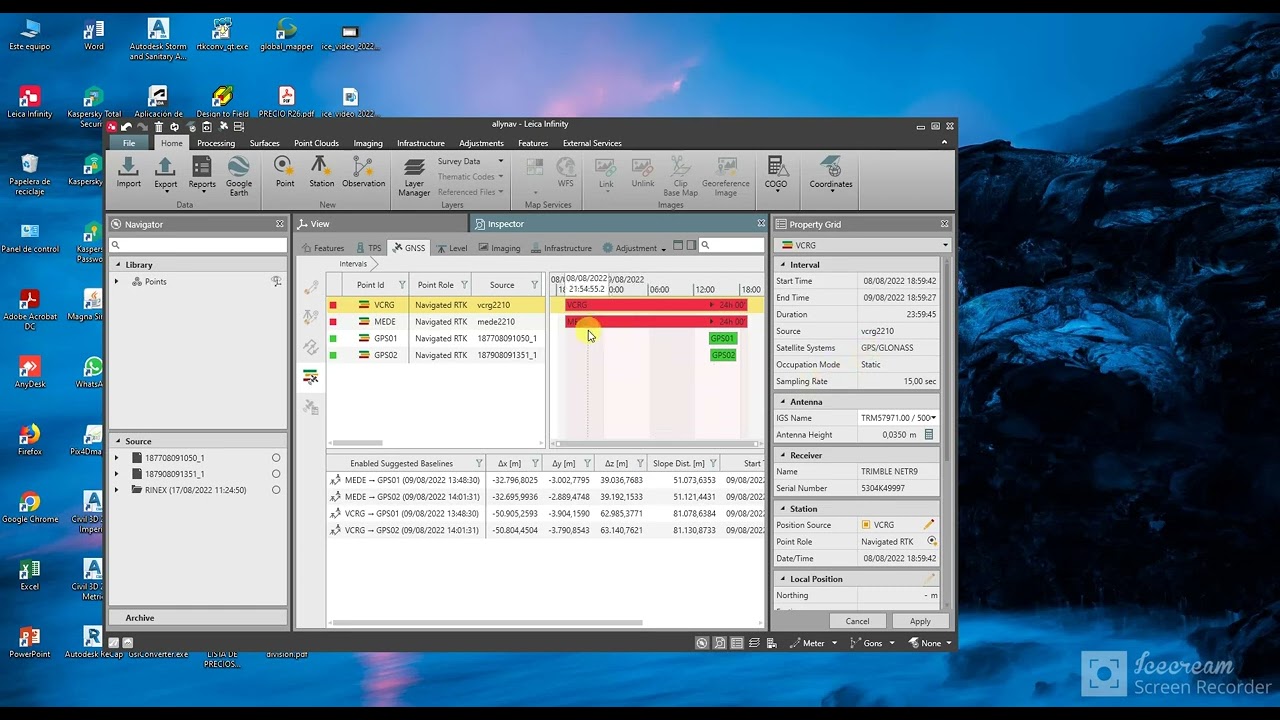Open the Point Clouds ribbon tab
The image size is (1280, 720).
316,143
